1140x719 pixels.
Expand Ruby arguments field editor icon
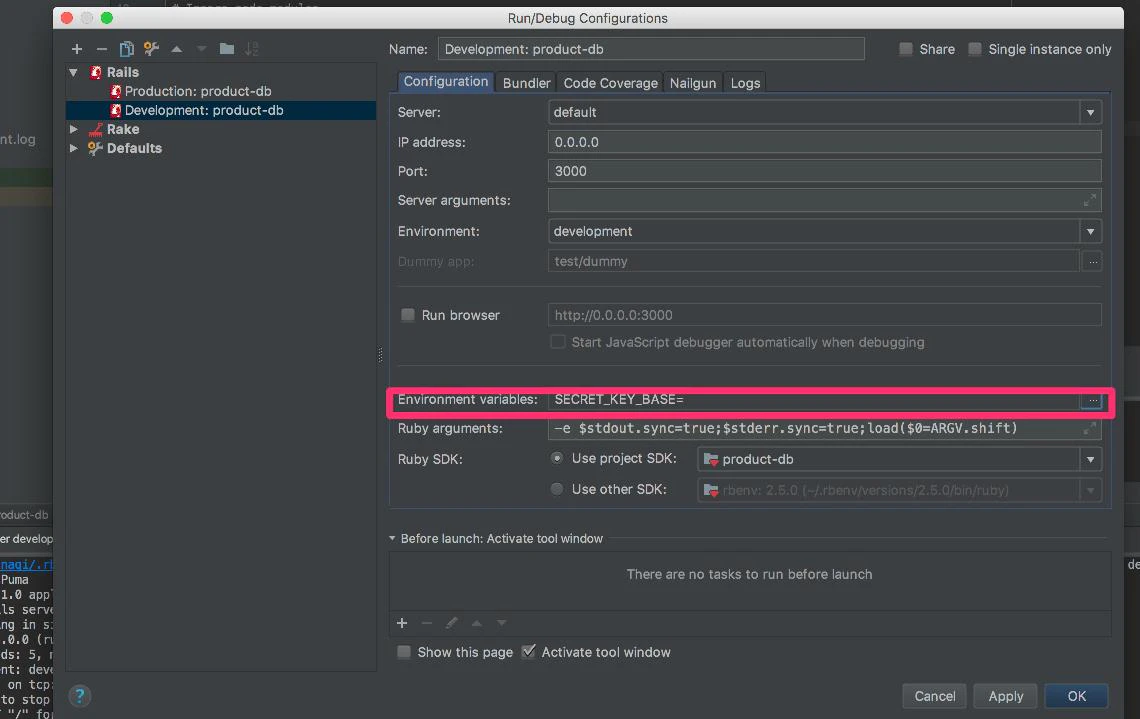point(1089,428)
